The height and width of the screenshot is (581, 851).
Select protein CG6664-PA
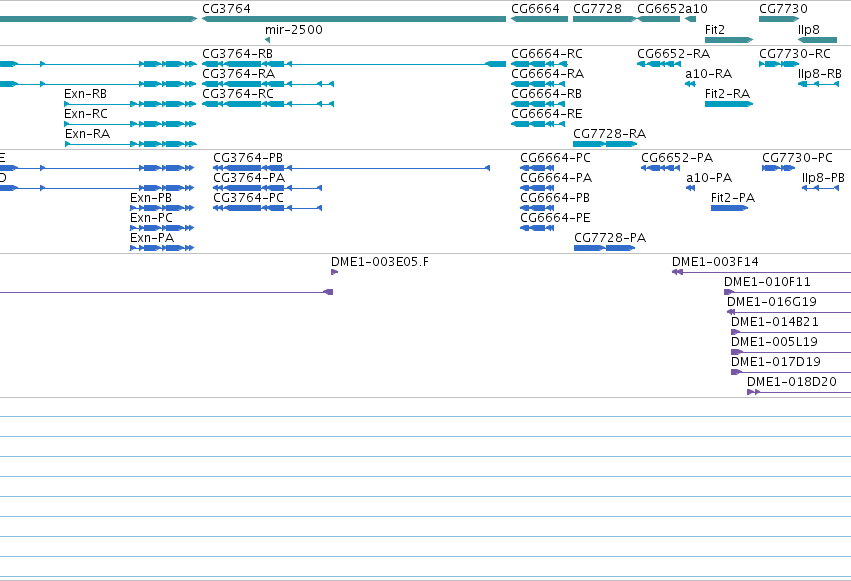[537, 188]
